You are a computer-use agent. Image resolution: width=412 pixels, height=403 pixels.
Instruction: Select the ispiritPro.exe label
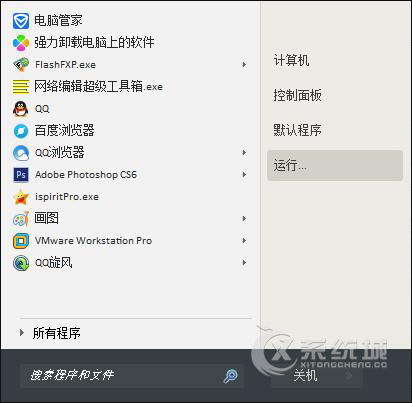[67, 197]
